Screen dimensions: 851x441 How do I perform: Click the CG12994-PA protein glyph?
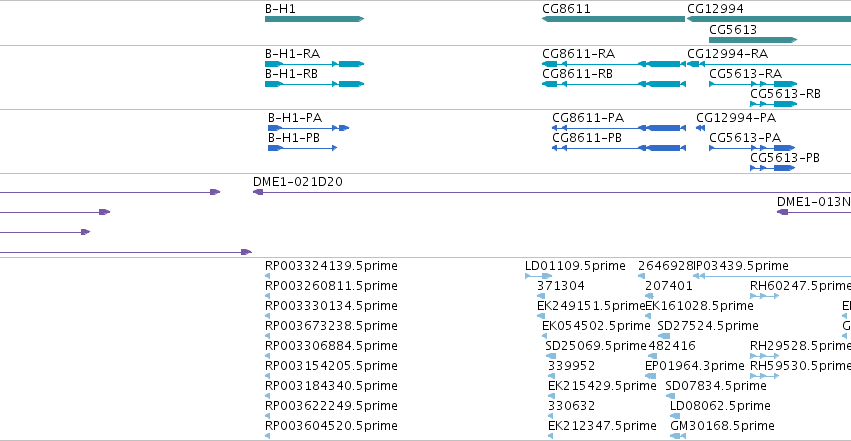(x=700, y=128)
